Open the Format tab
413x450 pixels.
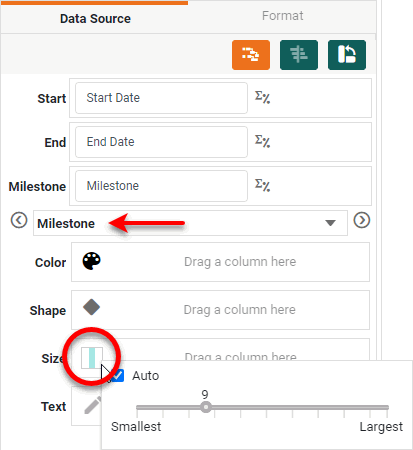pos(282,16)
